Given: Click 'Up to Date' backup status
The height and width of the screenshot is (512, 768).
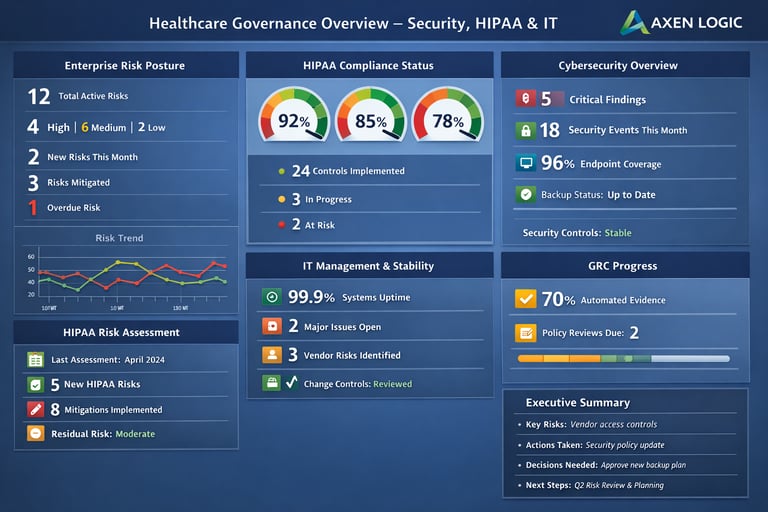Looking at the screenshot, I should pos(631,195).
